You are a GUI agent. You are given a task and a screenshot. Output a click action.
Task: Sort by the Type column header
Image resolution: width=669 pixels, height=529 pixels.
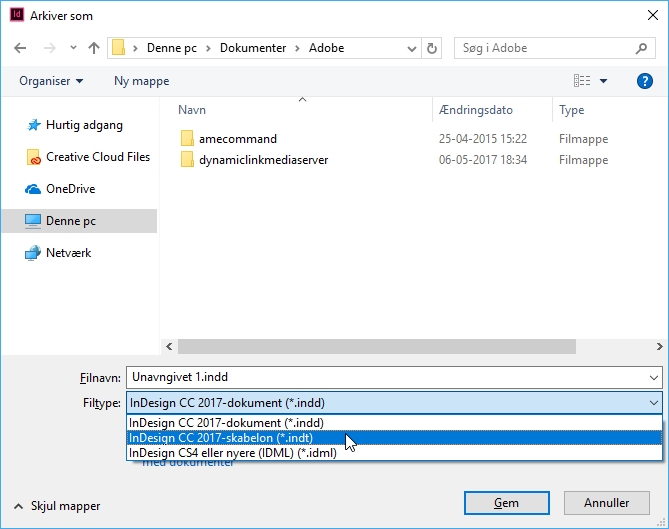coord(571,110)
